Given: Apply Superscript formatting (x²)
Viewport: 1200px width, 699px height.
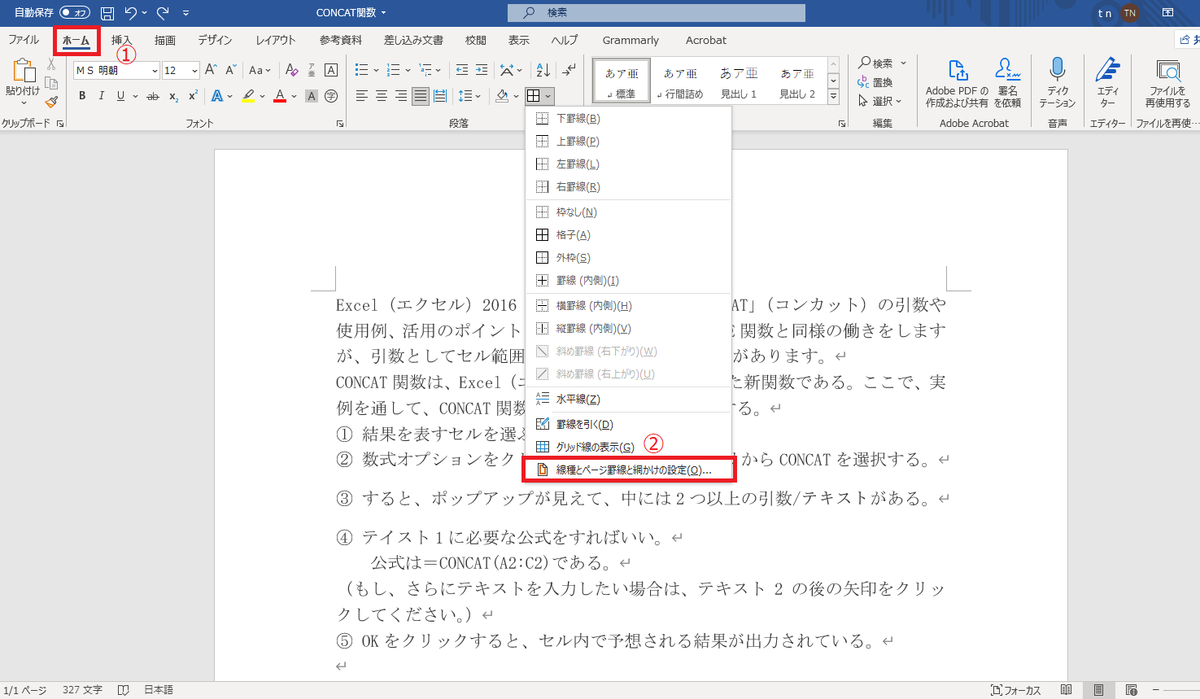Looking at the screenshot, I should click(192, 96).
